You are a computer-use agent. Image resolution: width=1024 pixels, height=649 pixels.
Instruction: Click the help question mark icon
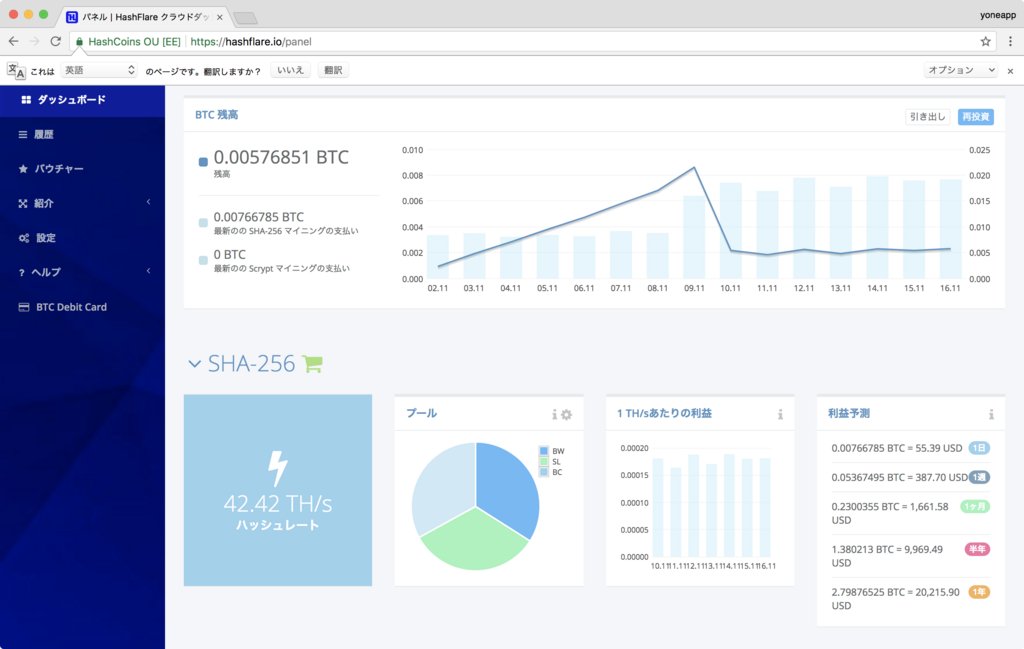[22, 272]
